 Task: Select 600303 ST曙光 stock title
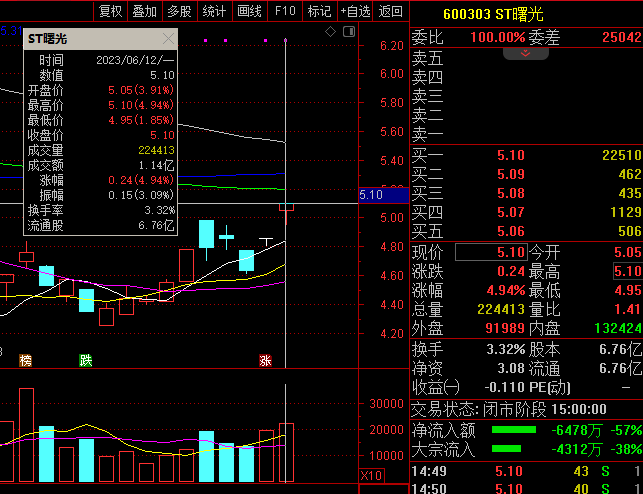coord(493,14)
